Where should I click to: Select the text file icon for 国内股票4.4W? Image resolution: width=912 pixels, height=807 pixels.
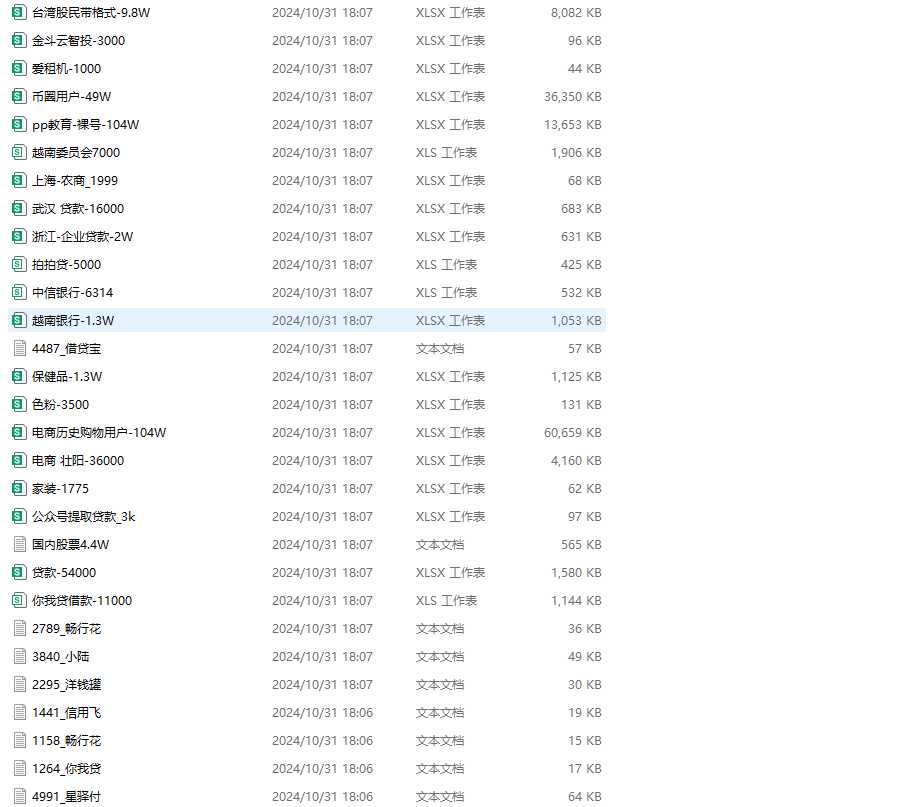(x=20, y=545)
